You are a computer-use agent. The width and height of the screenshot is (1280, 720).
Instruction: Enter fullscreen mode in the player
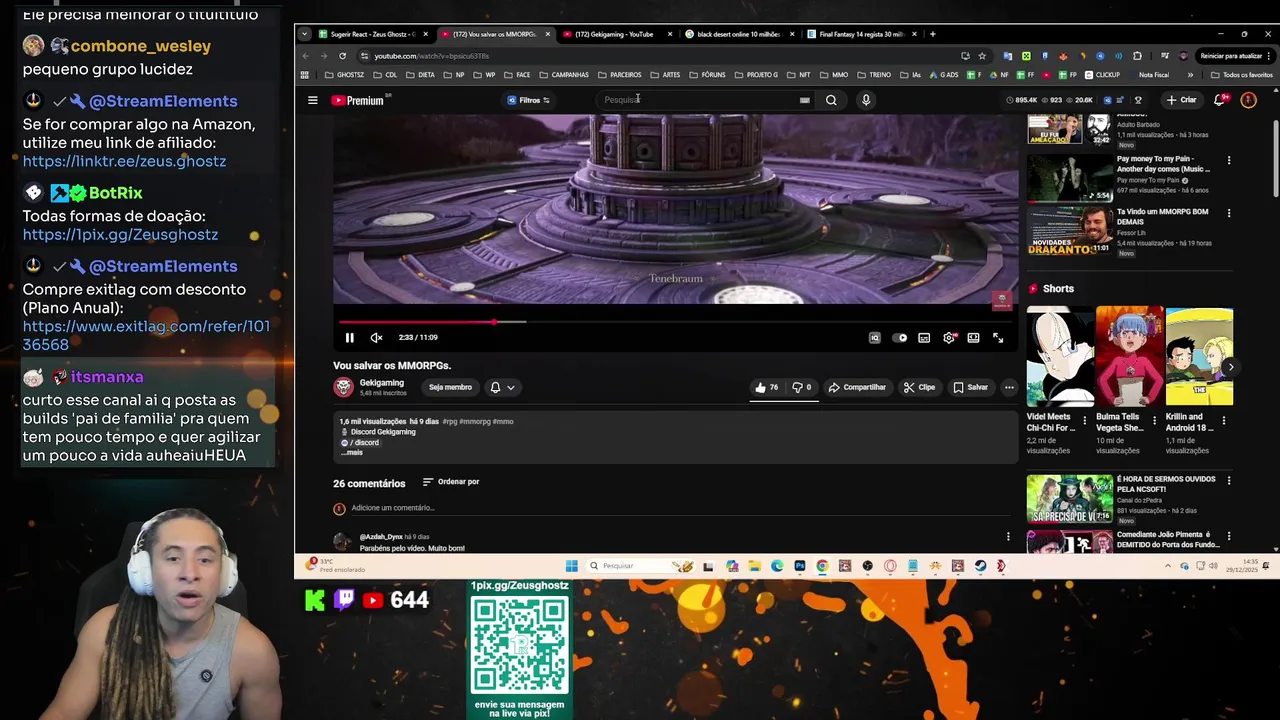point(998,338)
